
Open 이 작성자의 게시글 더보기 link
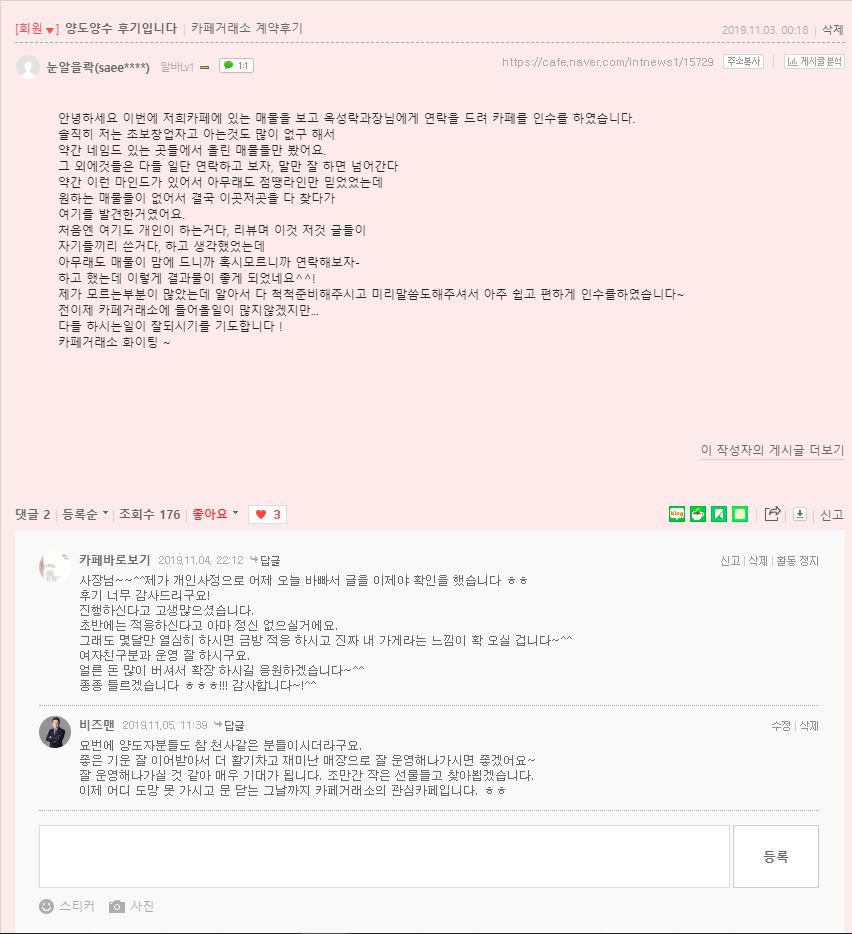(772, 450)
